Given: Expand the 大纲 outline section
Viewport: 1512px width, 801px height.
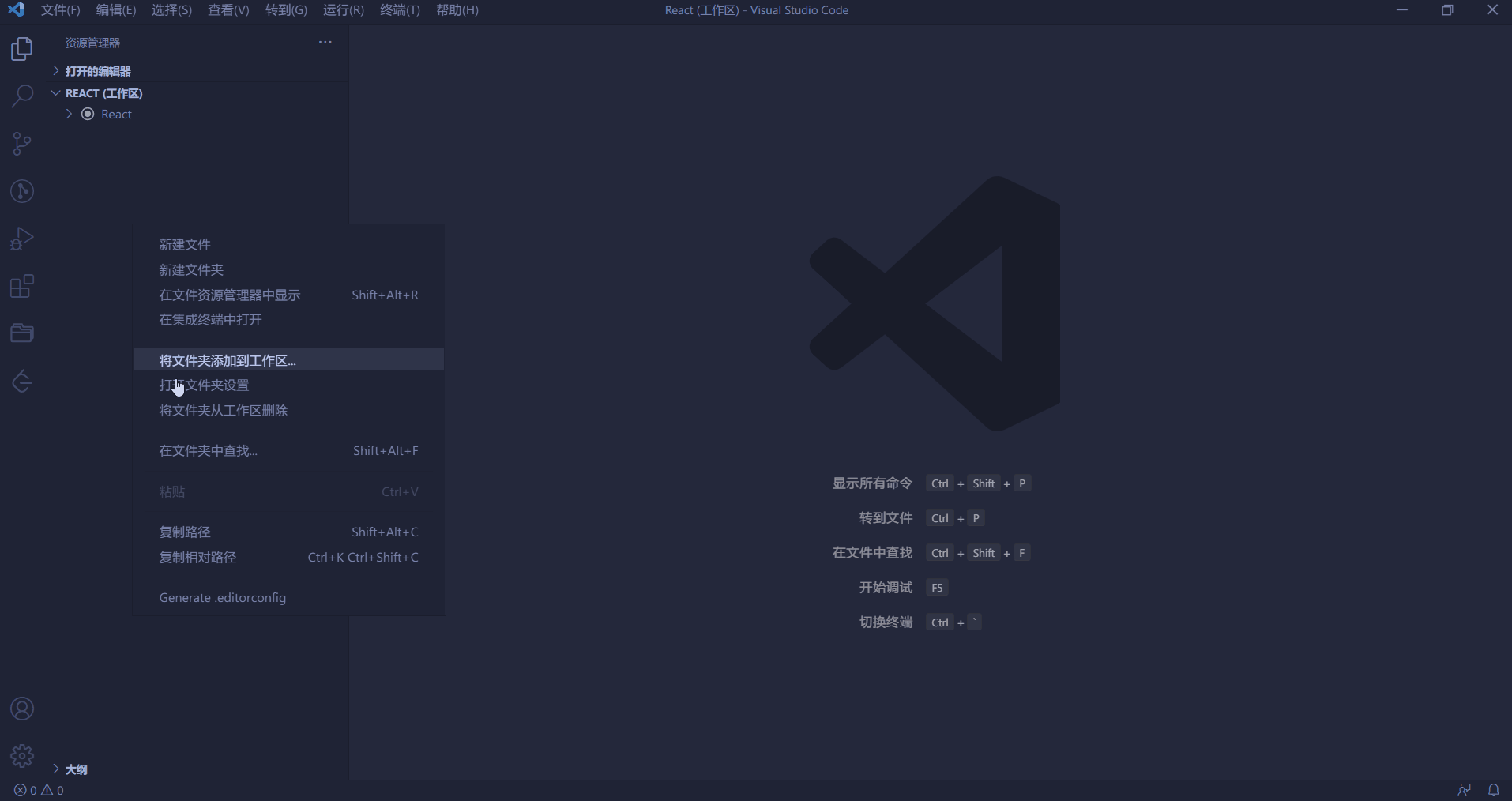Looking at the screenshot, I should (x=76, y=769).
